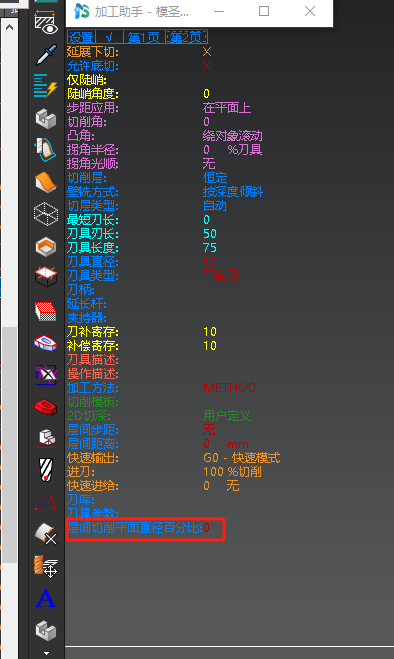
Task: Click the 拐角光顺 value 无
Action: (209, 163)
